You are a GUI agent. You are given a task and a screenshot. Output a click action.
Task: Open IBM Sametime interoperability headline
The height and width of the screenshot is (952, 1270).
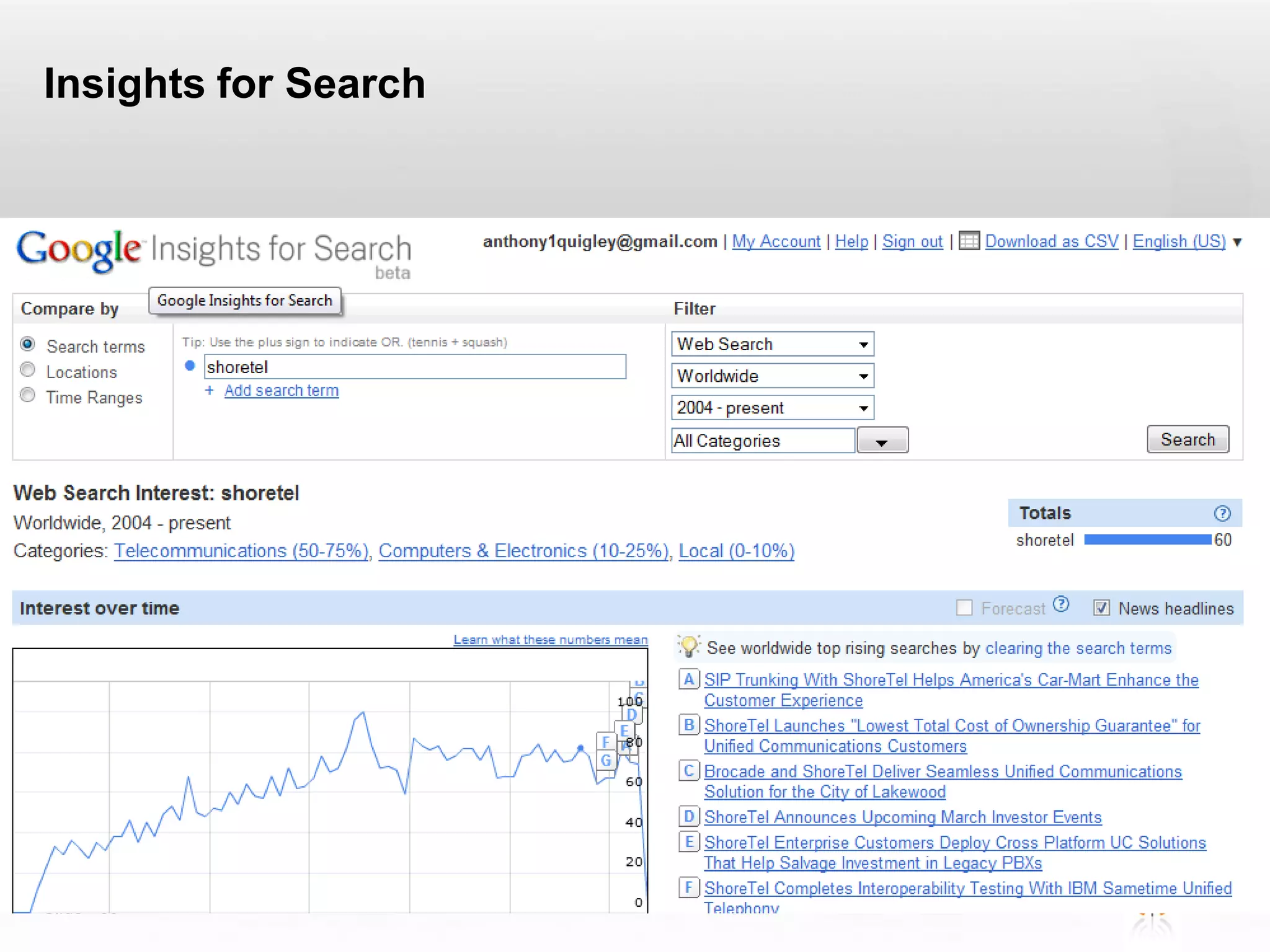tap(968, 897)
